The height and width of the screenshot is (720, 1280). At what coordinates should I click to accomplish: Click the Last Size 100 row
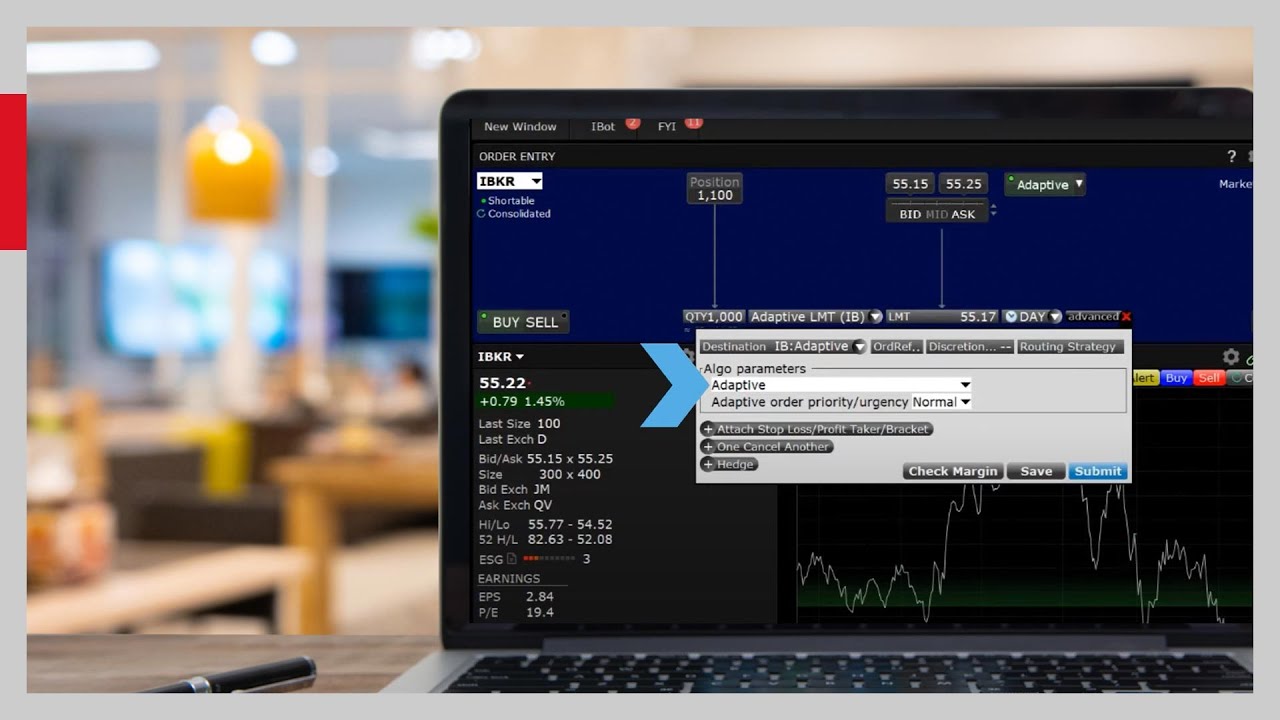pyautogui.click(x=519, y=424)
